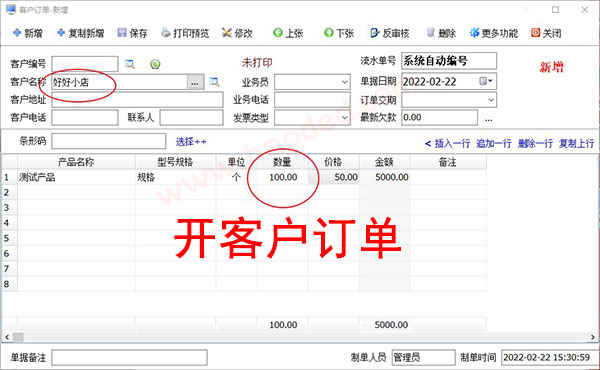600x370 pixels.
Task: Go to next record with 下张
Action: 339,33
